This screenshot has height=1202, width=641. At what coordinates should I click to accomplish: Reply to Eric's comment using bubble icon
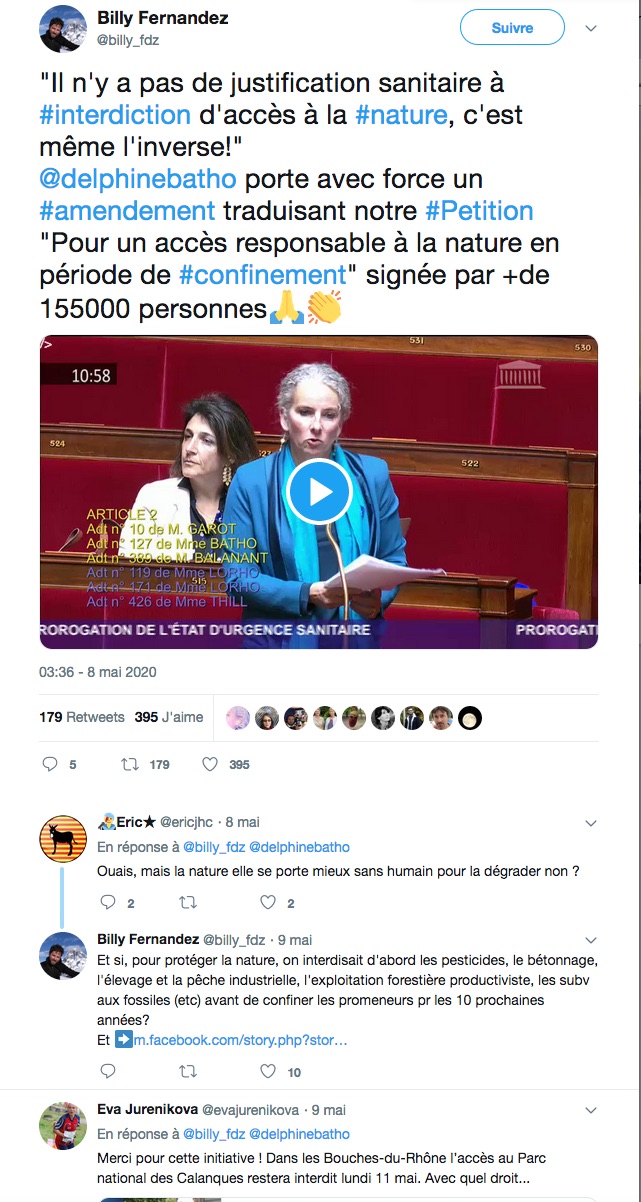point(108,902)
